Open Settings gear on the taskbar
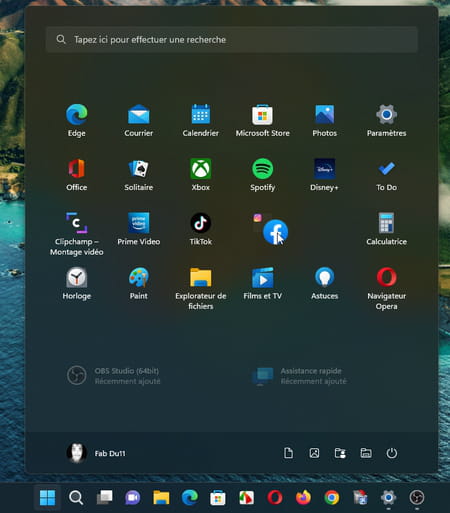The height and width of the screenshot is (513, 450). pyautogui.click(x=388, y=498)
